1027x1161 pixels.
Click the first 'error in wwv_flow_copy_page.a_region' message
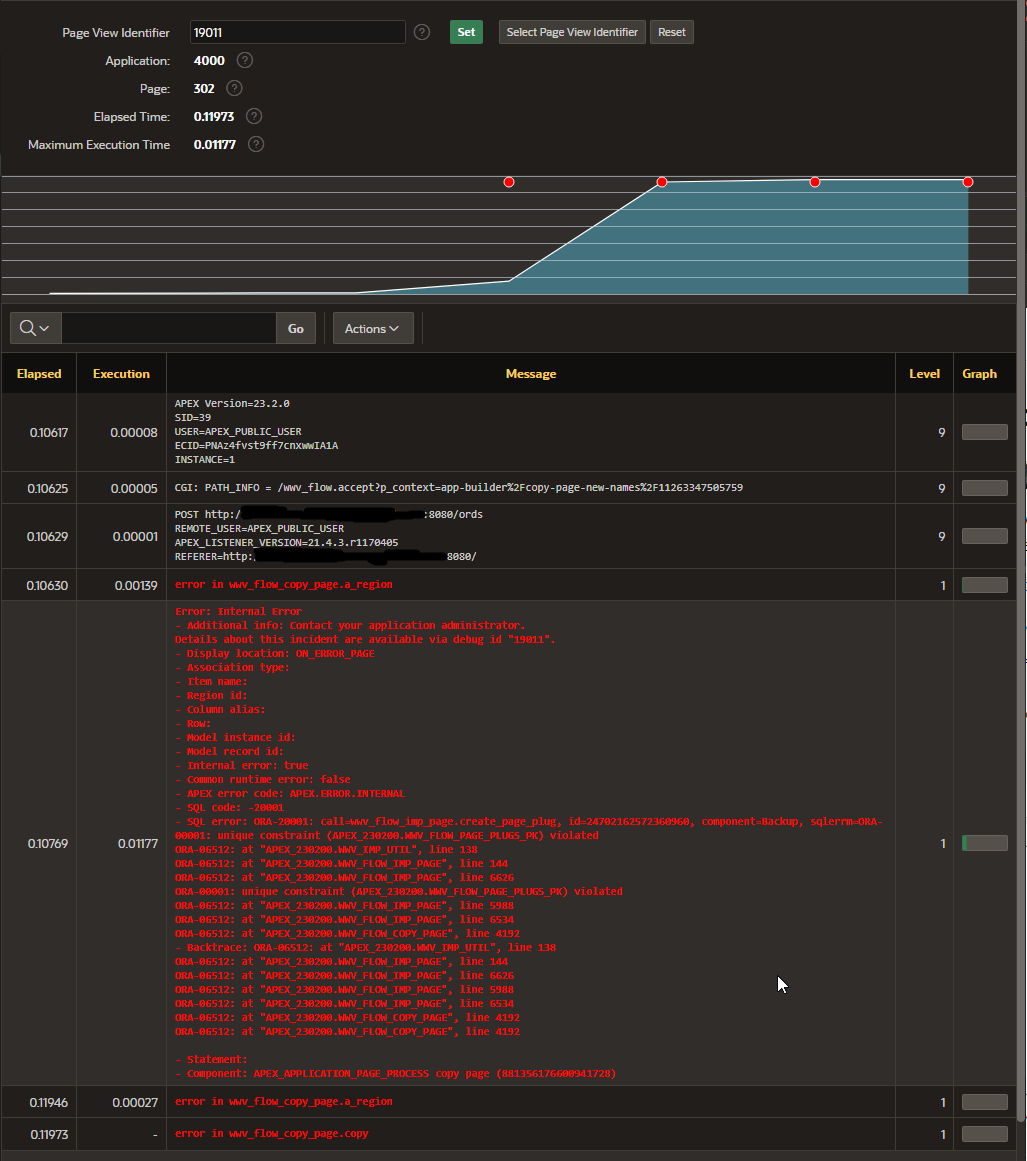pyautogui.click(x=284, y=584)
